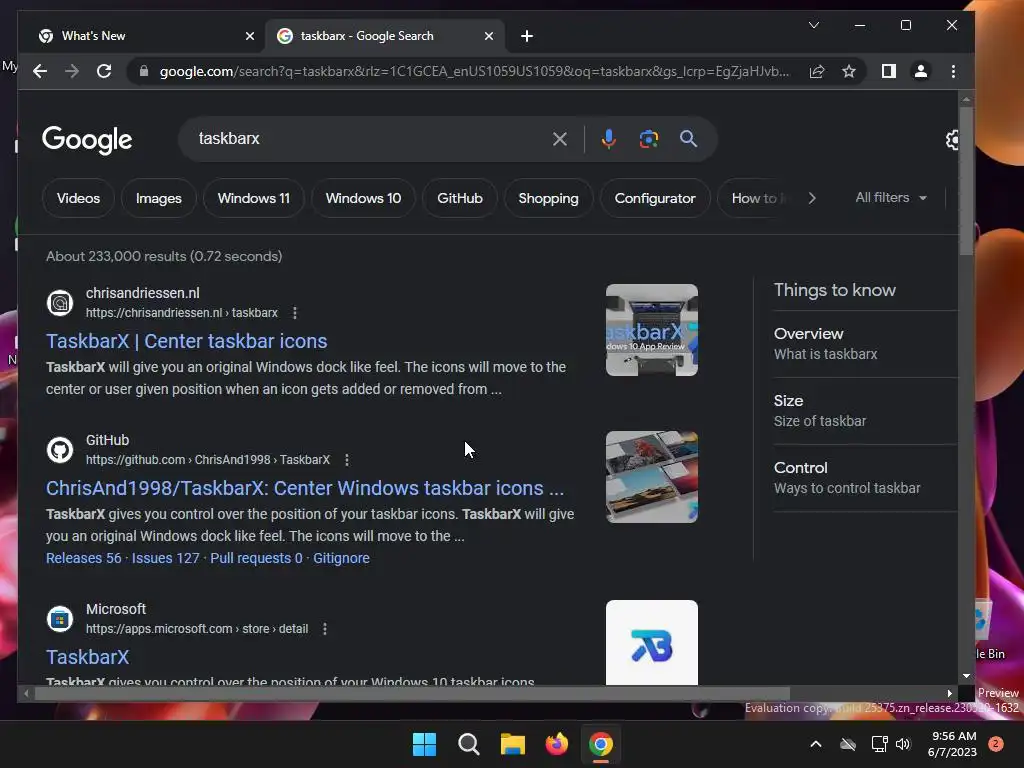The width and height of the screenshot is (1024, 768).
Task: Launch Firefox from taskbar
Action: tap(556, 744)
